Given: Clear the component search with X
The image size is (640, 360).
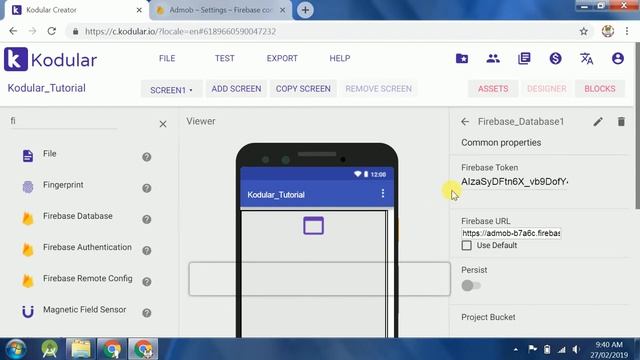Looking at the screenshot, I should coord(163,124).
